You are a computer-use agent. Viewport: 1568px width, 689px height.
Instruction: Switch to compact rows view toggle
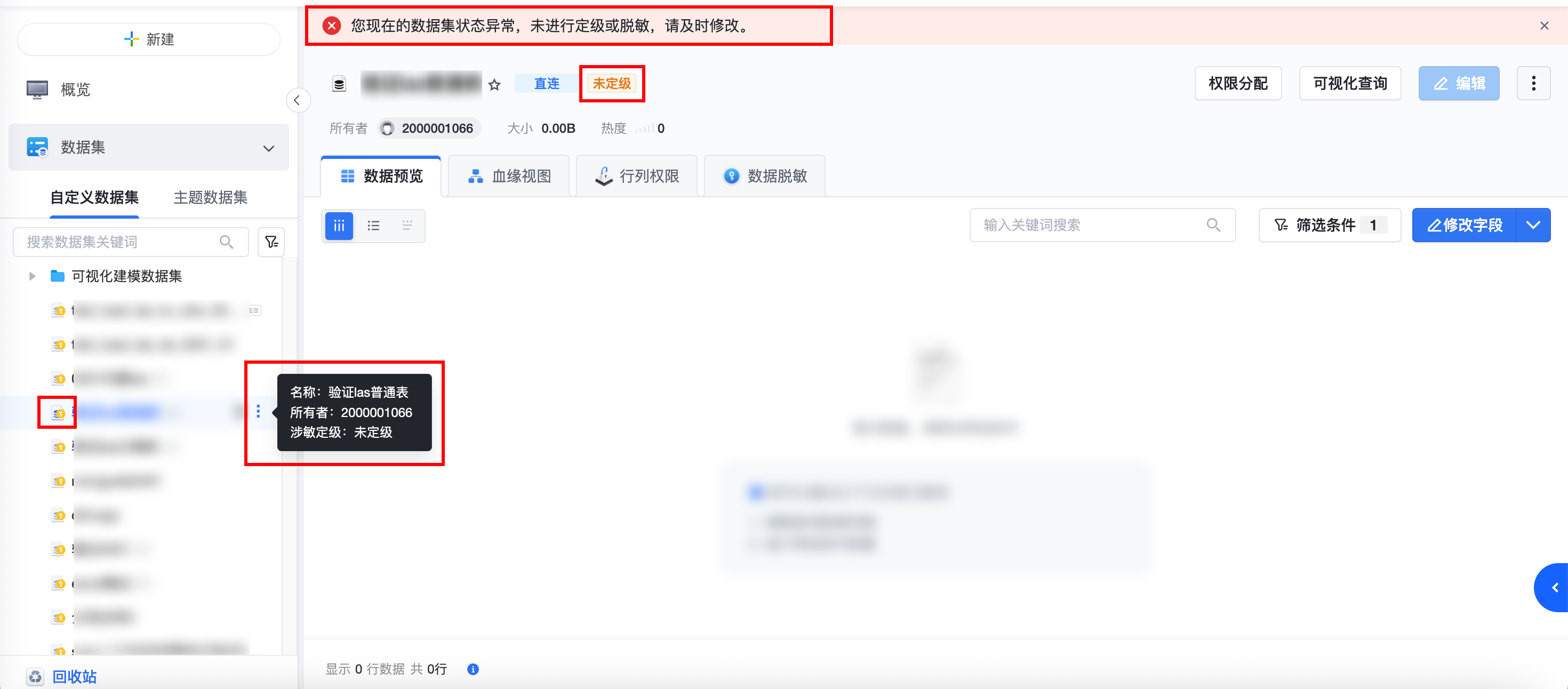coord(407,226)
